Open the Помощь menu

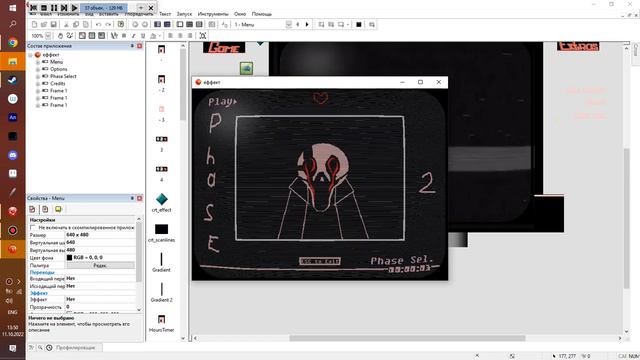(x=262, y=14)
